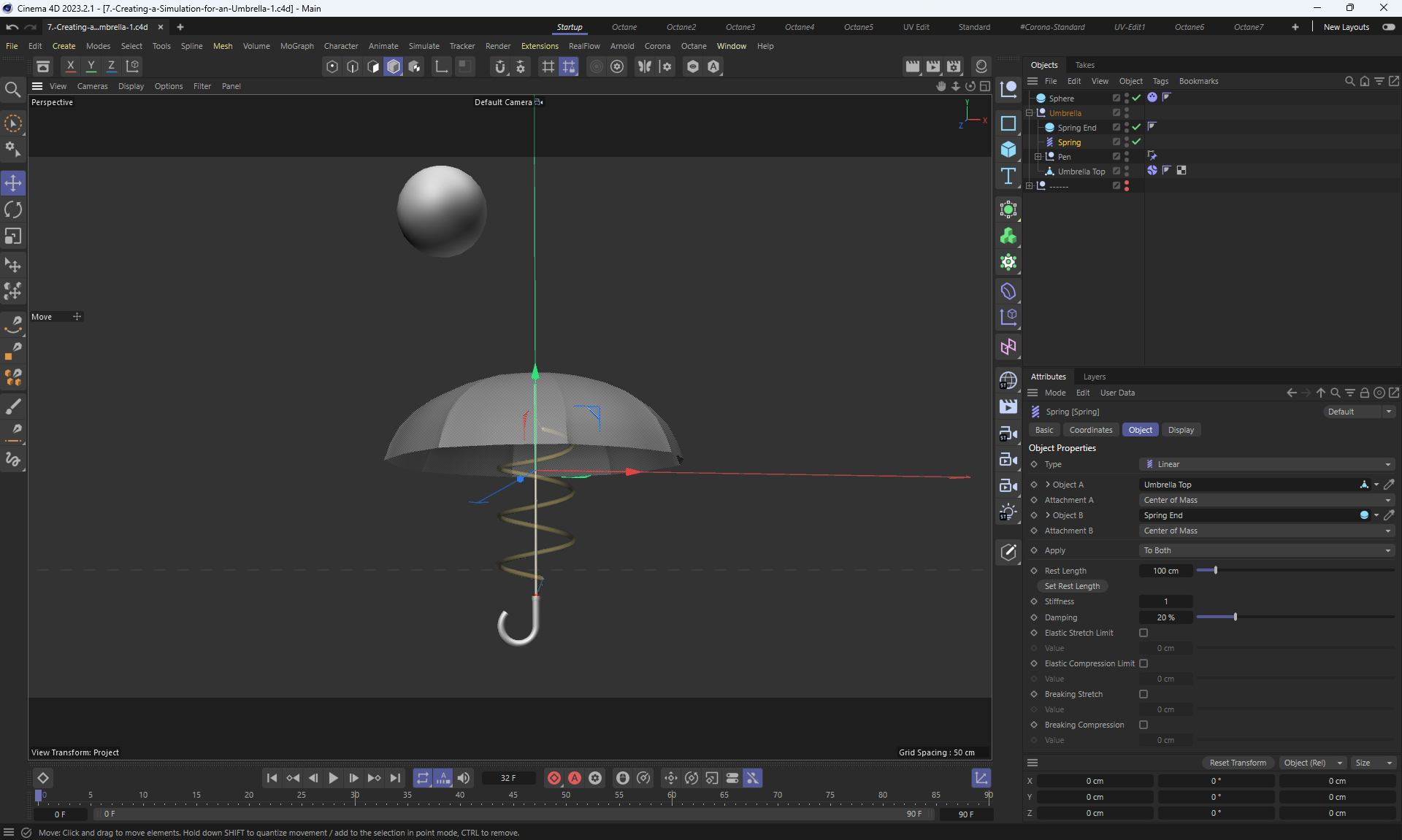Select the Scale tool in left toolbar
This screenshot has width=1402, height=840.
click(13, 236)
